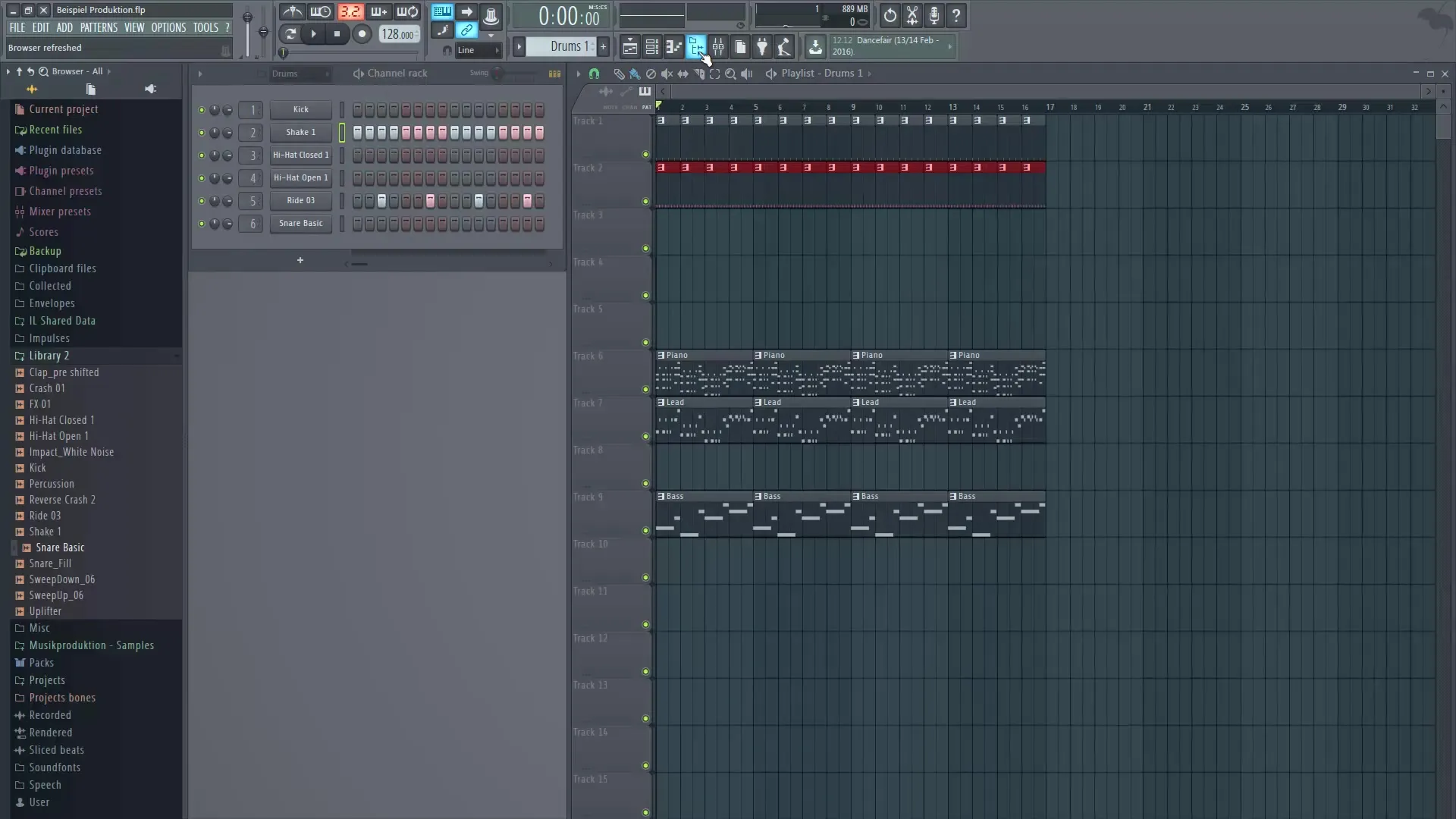Open the Plugin picker icon in the toolbar
The height and width of the screenshot is (819, 1456).
point(763,47)
